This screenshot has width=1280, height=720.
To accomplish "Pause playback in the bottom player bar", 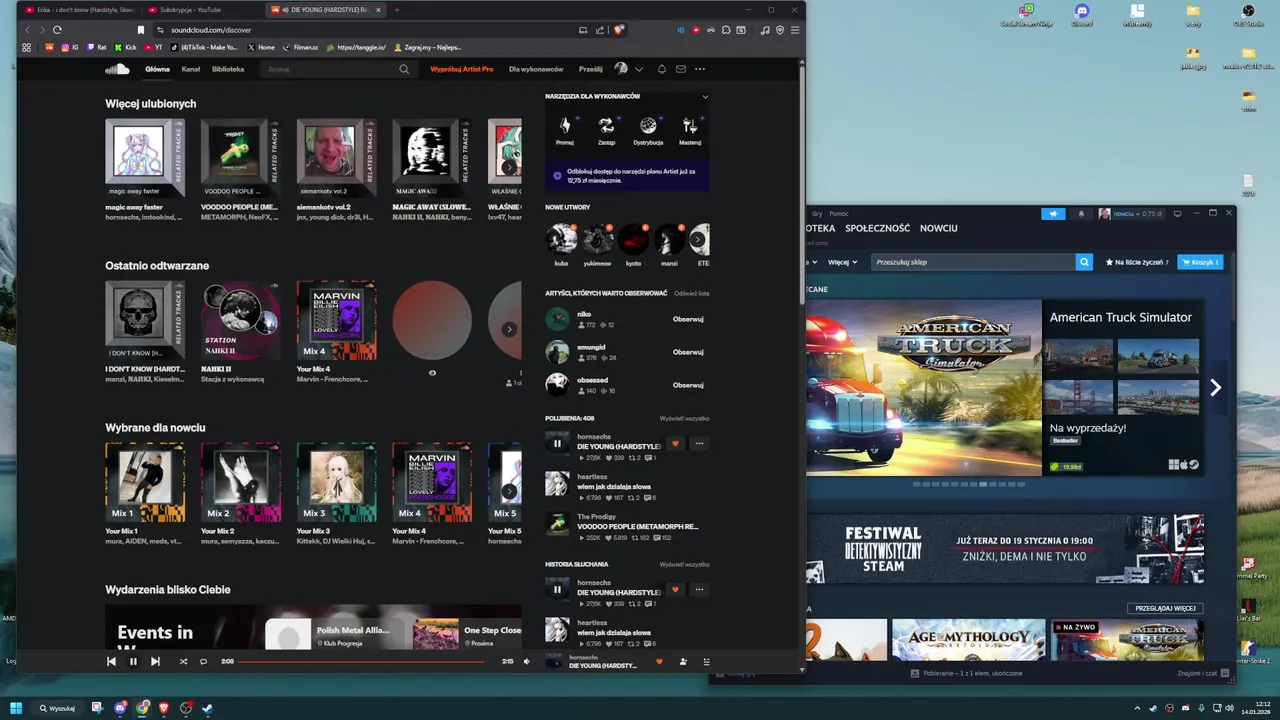I will coord(133,661).
